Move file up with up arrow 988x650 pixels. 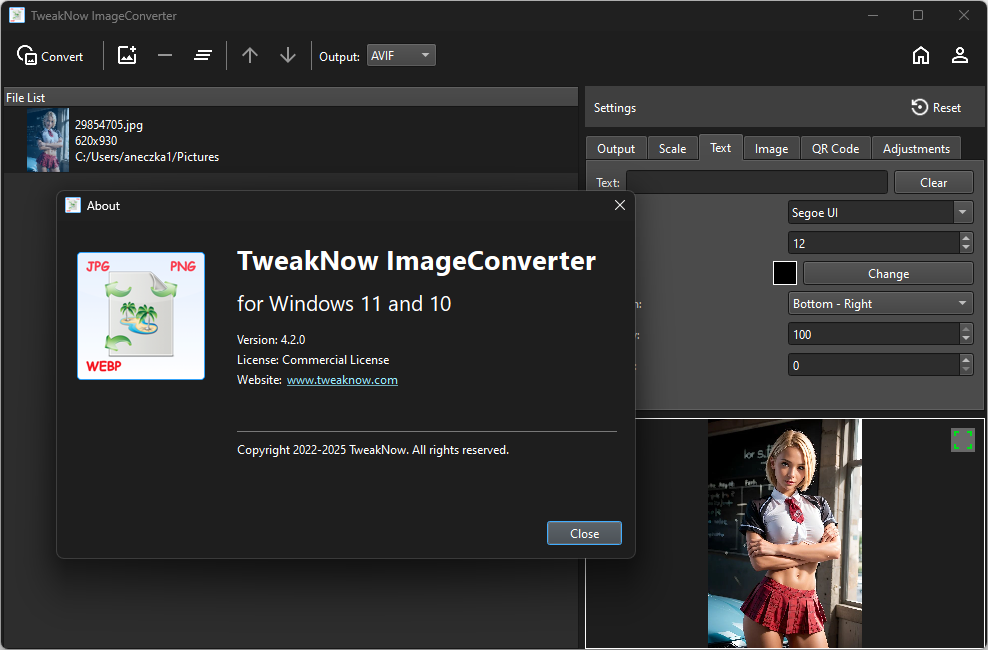pos(250,55)
